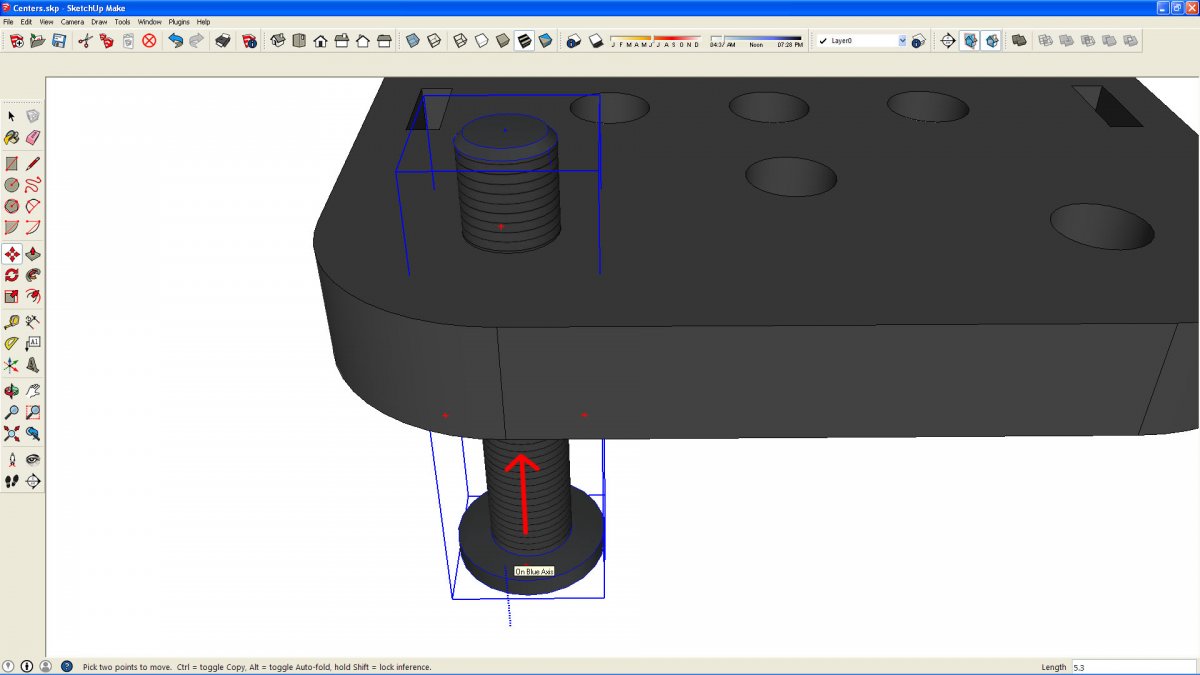Screen dimensions: 1200x675
Task: Pick the Paint Bucket tool
Action: [x=11, y=137]
